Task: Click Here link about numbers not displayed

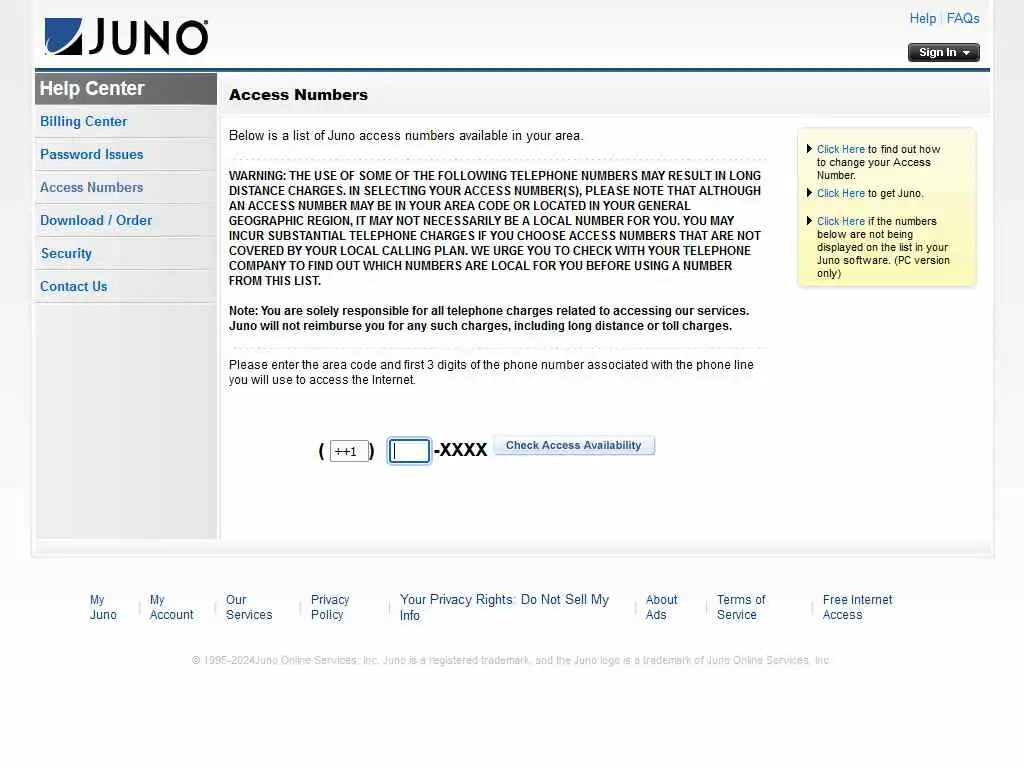Action: click(840, 221)
